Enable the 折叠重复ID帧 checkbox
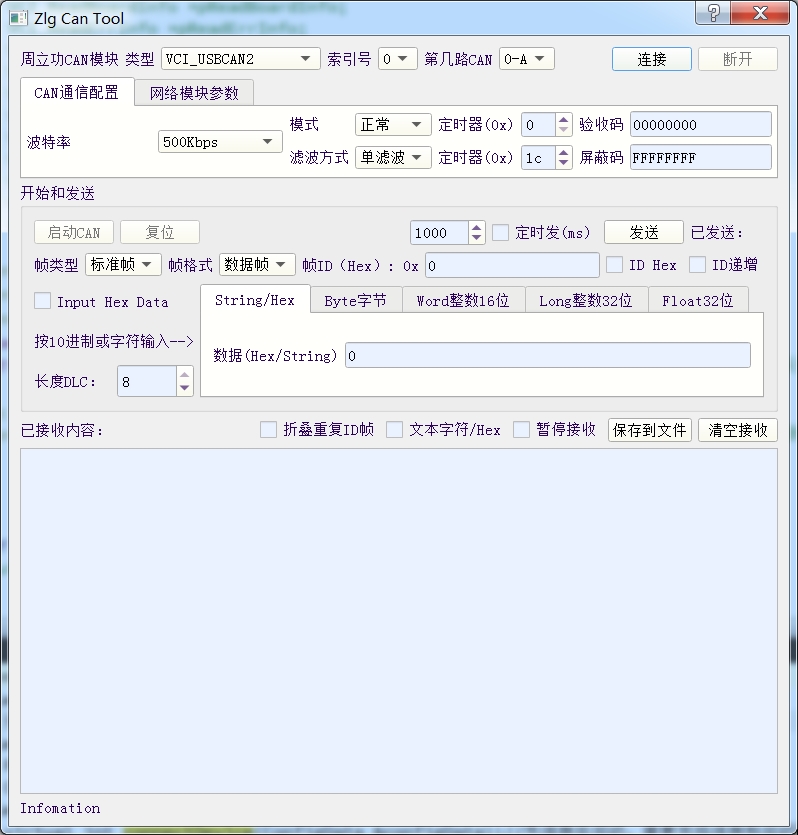The width and height of the screenshot is (798, 835). [268, 429]
